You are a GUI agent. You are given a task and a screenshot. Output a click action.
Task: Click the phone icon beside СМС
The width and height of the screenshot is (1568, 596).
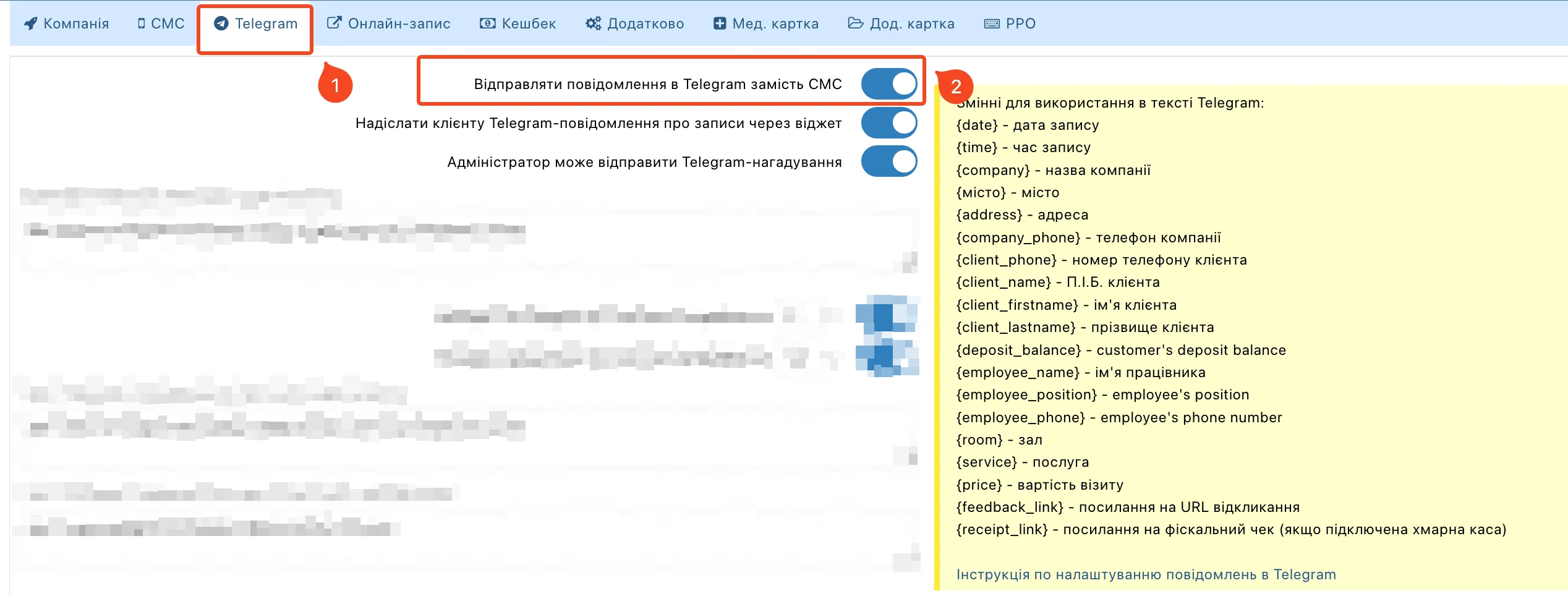pyautogui.click(x=142, y=23)
